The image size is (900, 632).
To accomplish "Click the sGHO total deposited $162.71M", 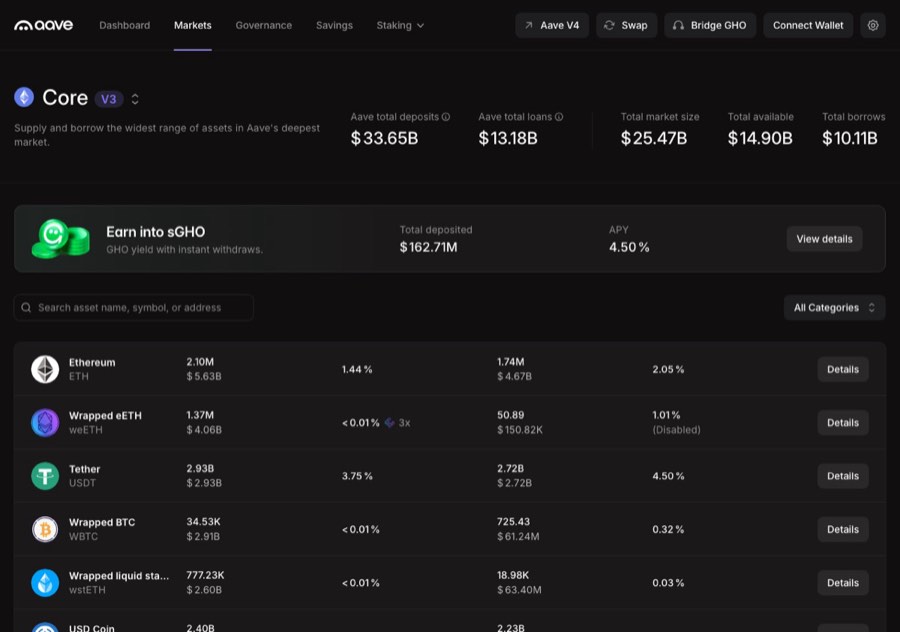I will pos(428,247).
